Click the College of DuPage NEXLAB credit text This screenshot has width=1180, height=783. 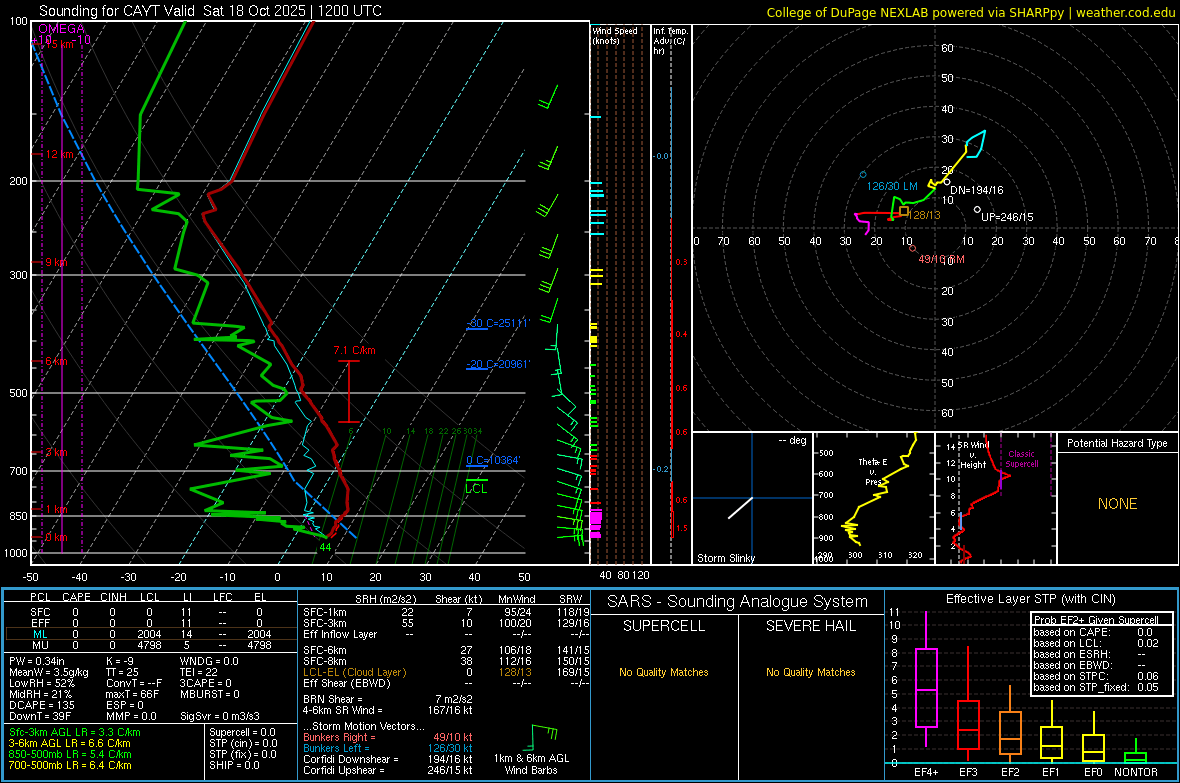(971, 12)
